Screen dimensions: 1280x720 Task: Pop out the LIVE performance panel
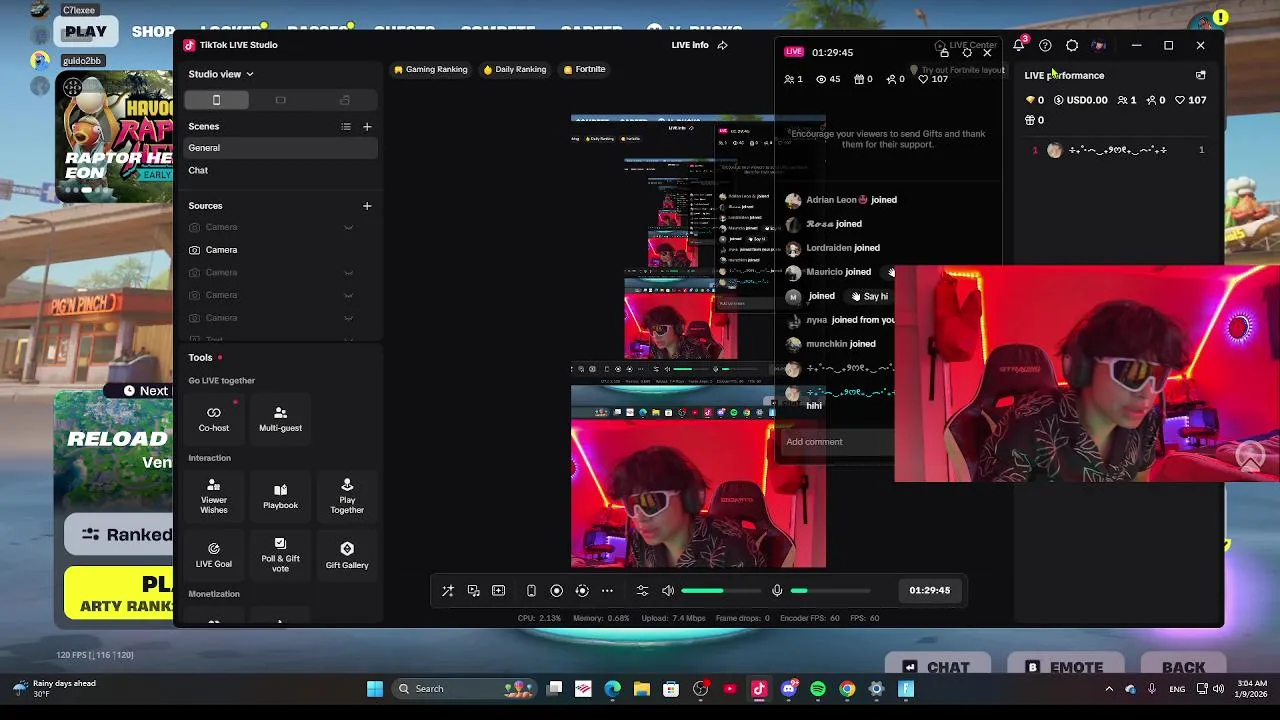point(1201,75)
